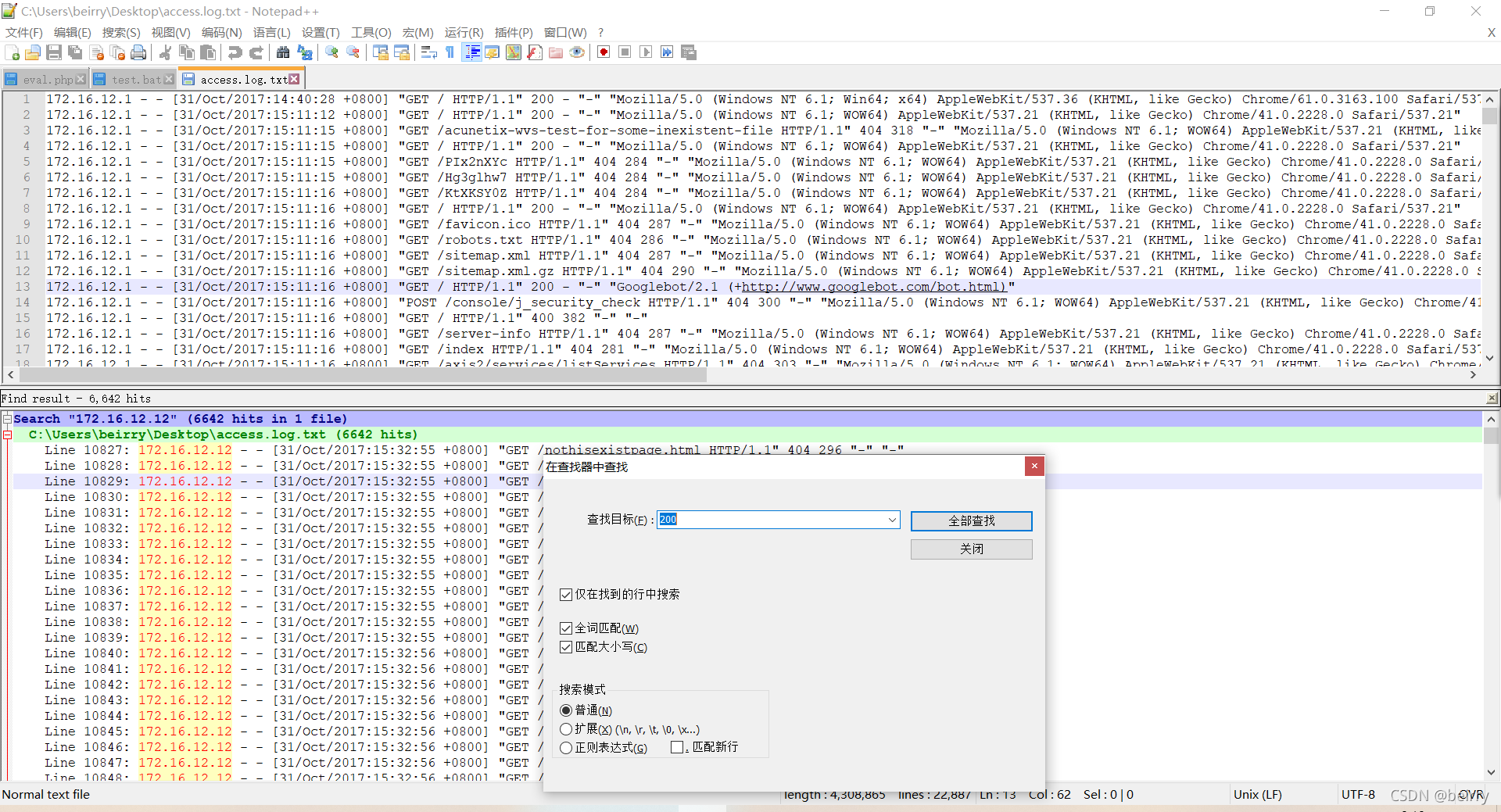
Task: Cut selection with the scissors icon
Action: [x=165, y=52]
